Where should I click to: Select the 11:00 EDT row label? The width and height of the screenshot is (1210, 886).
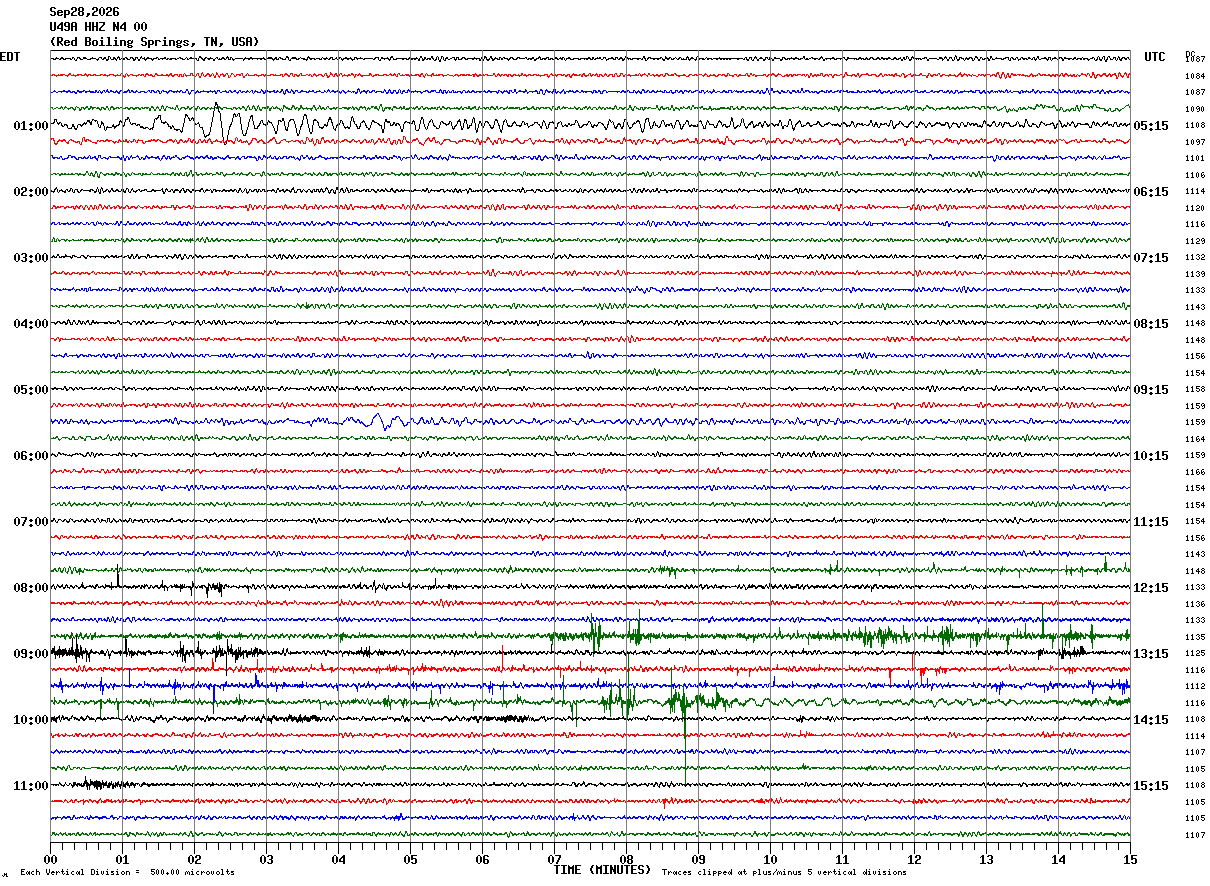[31, 786]
